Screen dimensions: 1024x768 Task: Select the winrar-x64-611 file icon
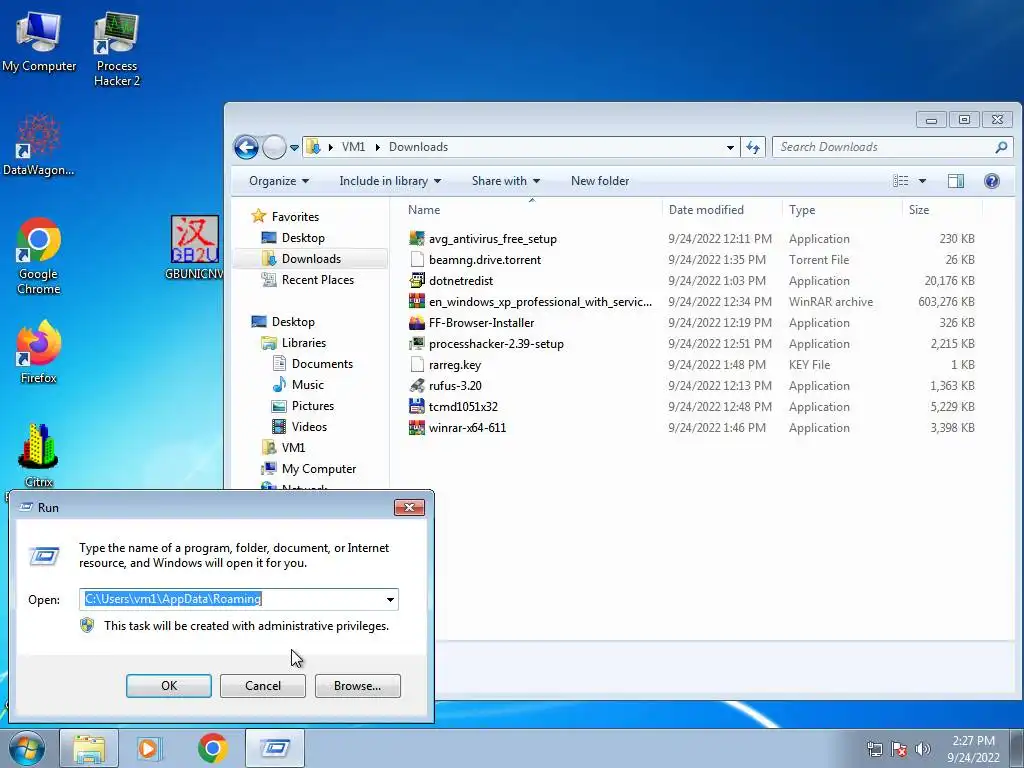(x=417, y=428)
